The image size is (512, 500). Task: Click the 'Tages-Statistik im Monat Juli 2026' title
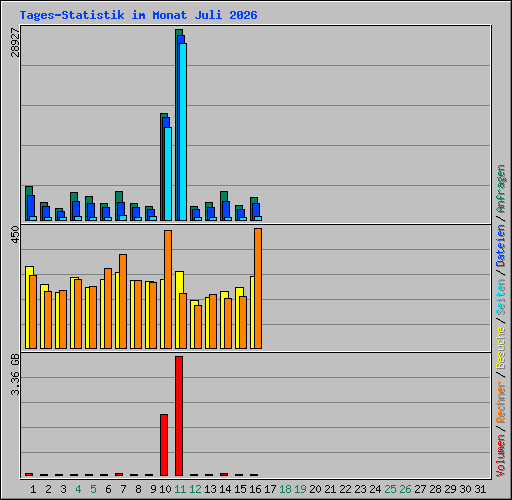tap(138, 15)
